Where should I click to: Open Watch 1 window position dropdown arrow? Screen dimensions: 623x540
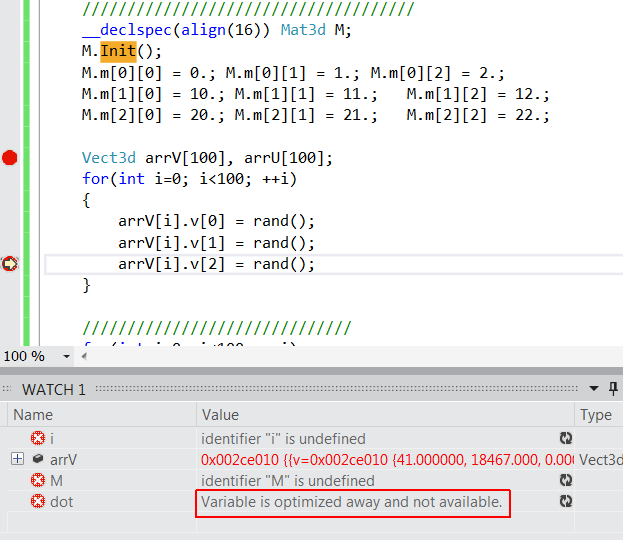[x=594, y=388]
